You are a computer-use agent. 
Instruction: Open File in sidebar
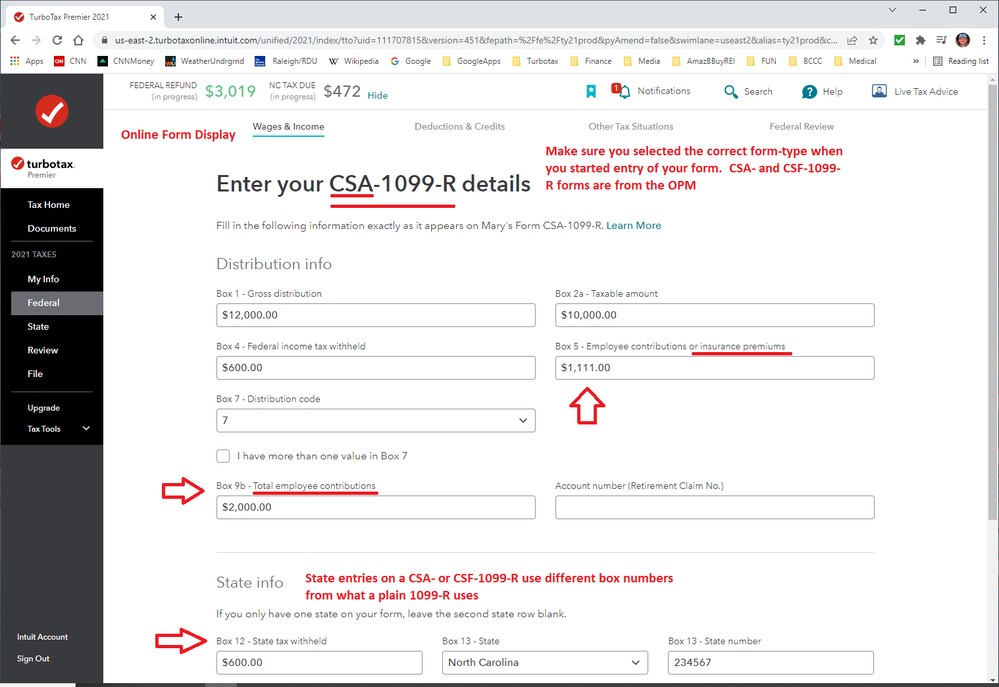pos(35,373)
